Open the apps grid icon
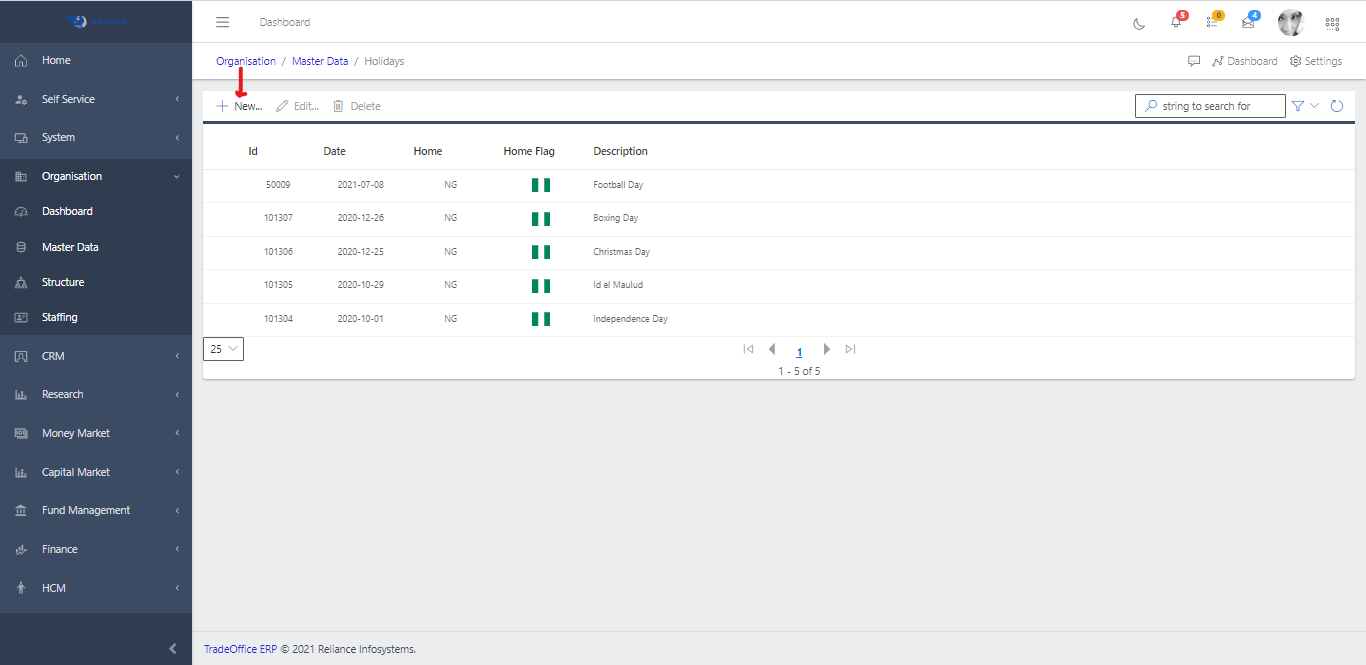The height and width of the screenshot is (665, 1366). (x=1332, y=23)
